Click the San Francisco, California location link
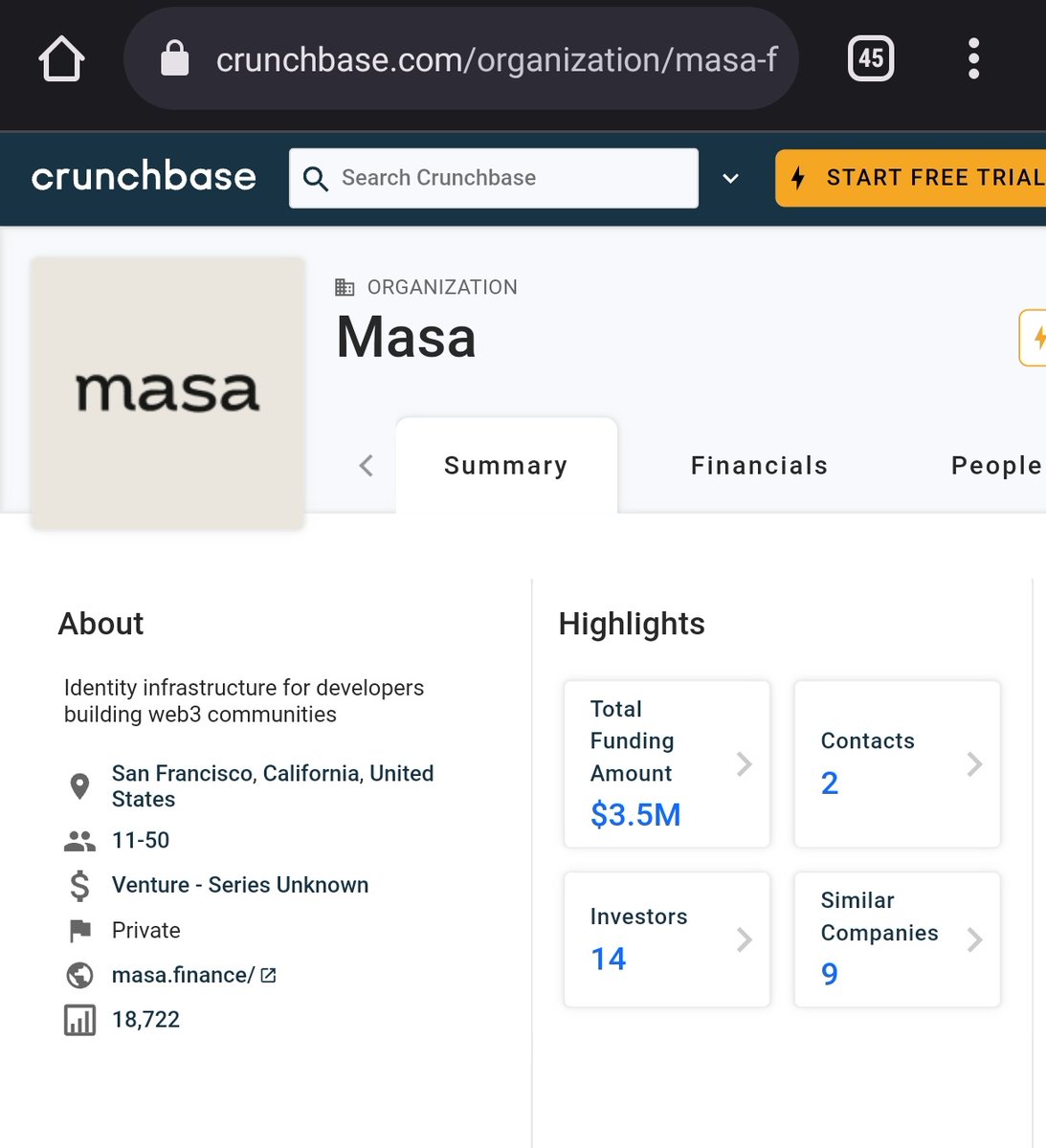 (273, 786)
